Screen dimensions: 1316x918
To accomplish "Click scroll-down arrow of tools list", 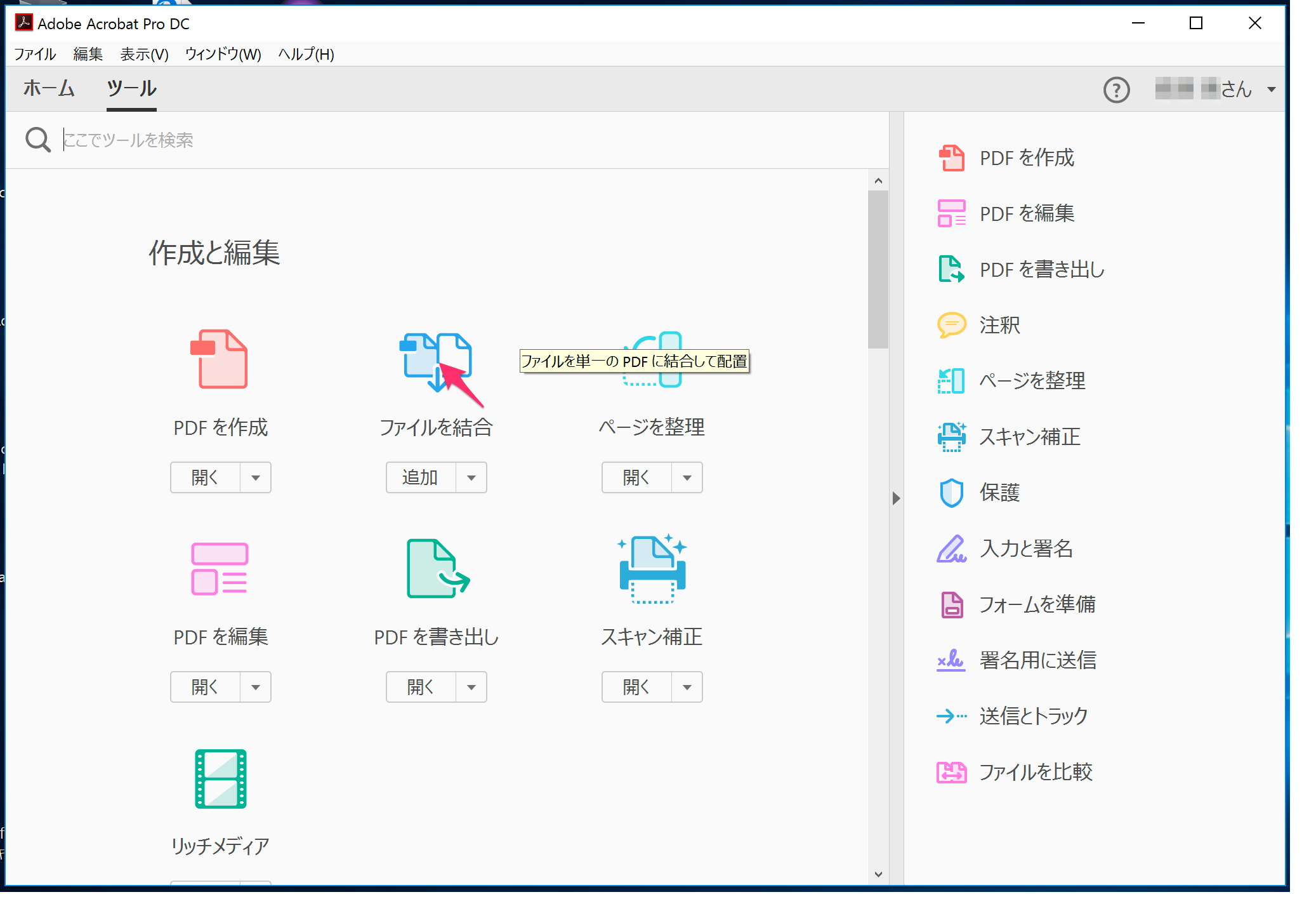I will click(878, 875).
